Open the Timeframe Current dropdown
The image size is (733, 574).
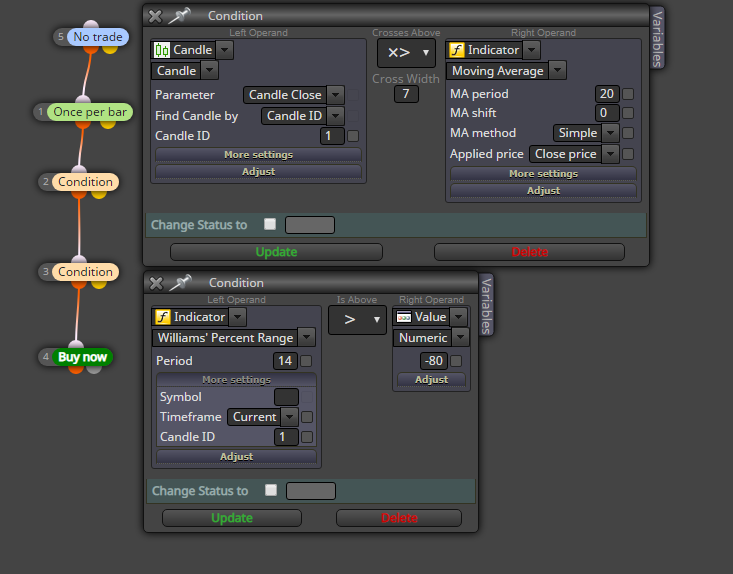tap(290, 417)
